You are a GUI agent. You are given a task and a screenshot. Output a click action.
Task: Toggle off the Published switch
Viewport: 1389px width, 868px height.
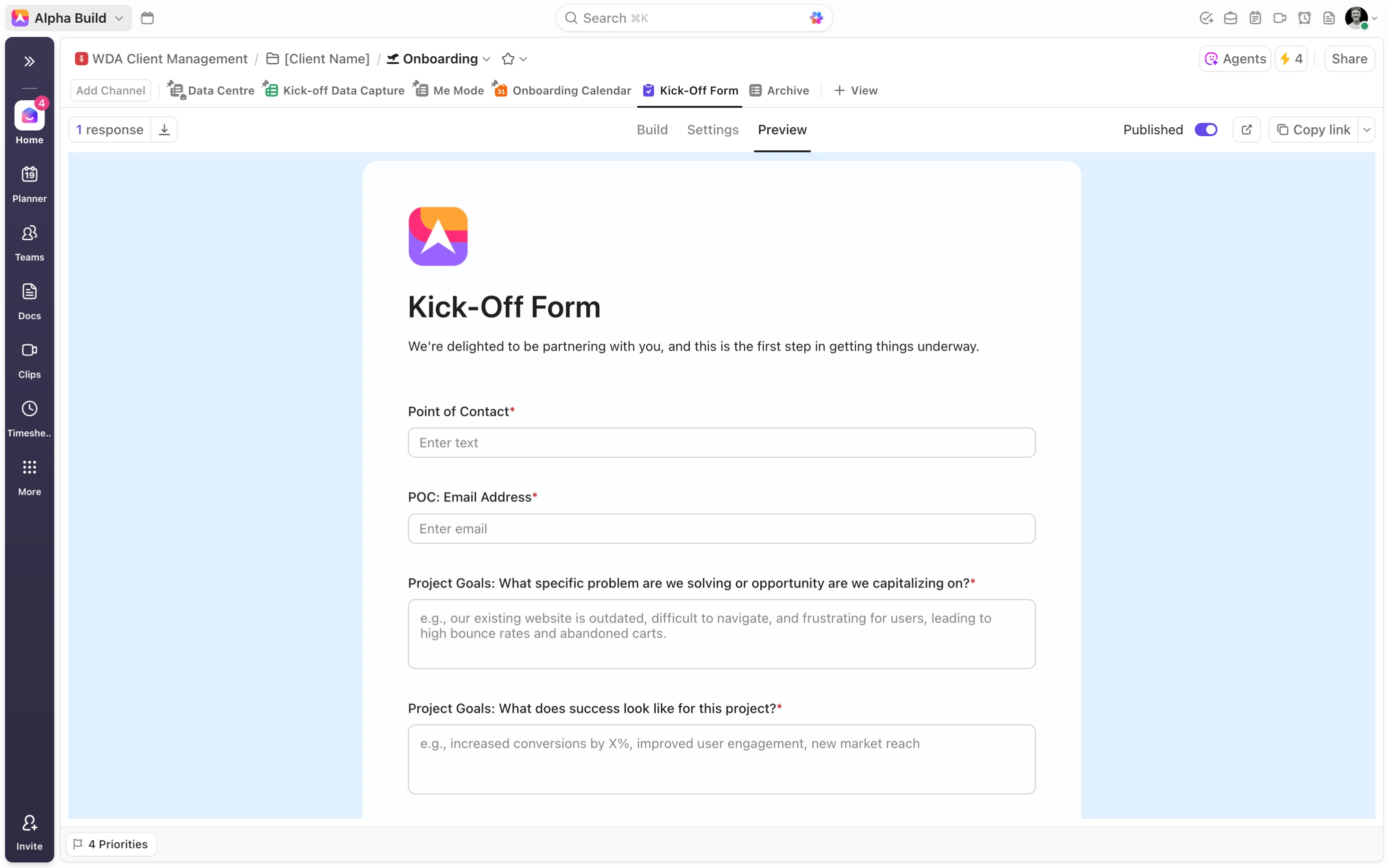click(1205, 129)
